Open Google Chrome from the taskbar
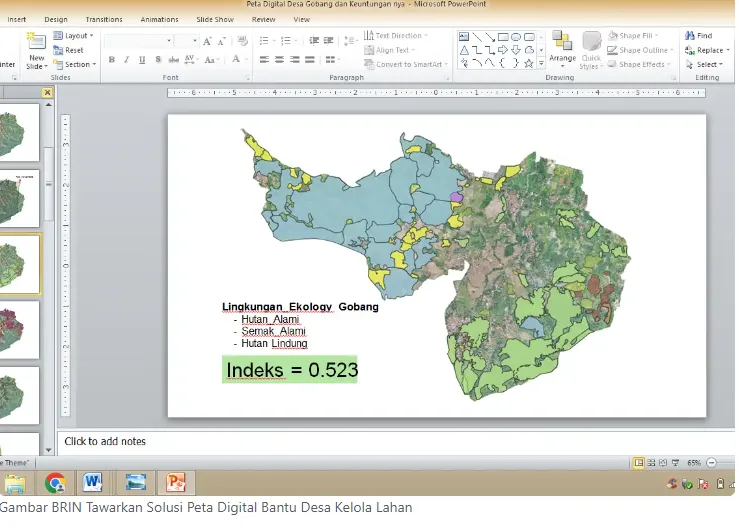This screenshot has height=529, width=739. [55, 483]
